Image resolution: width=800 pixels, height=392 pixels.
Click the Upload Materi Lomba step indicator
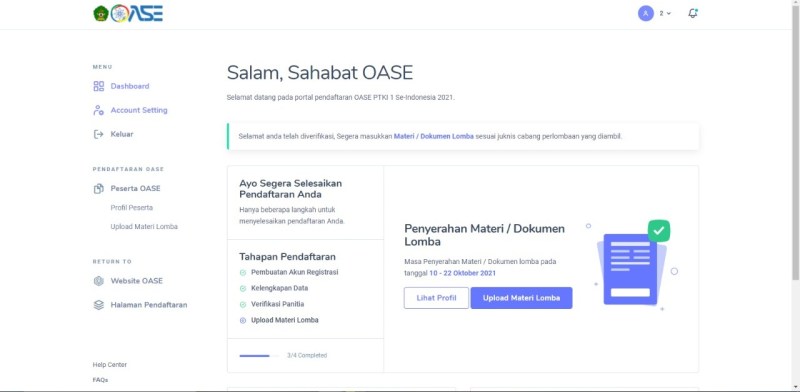pos(243,321)
